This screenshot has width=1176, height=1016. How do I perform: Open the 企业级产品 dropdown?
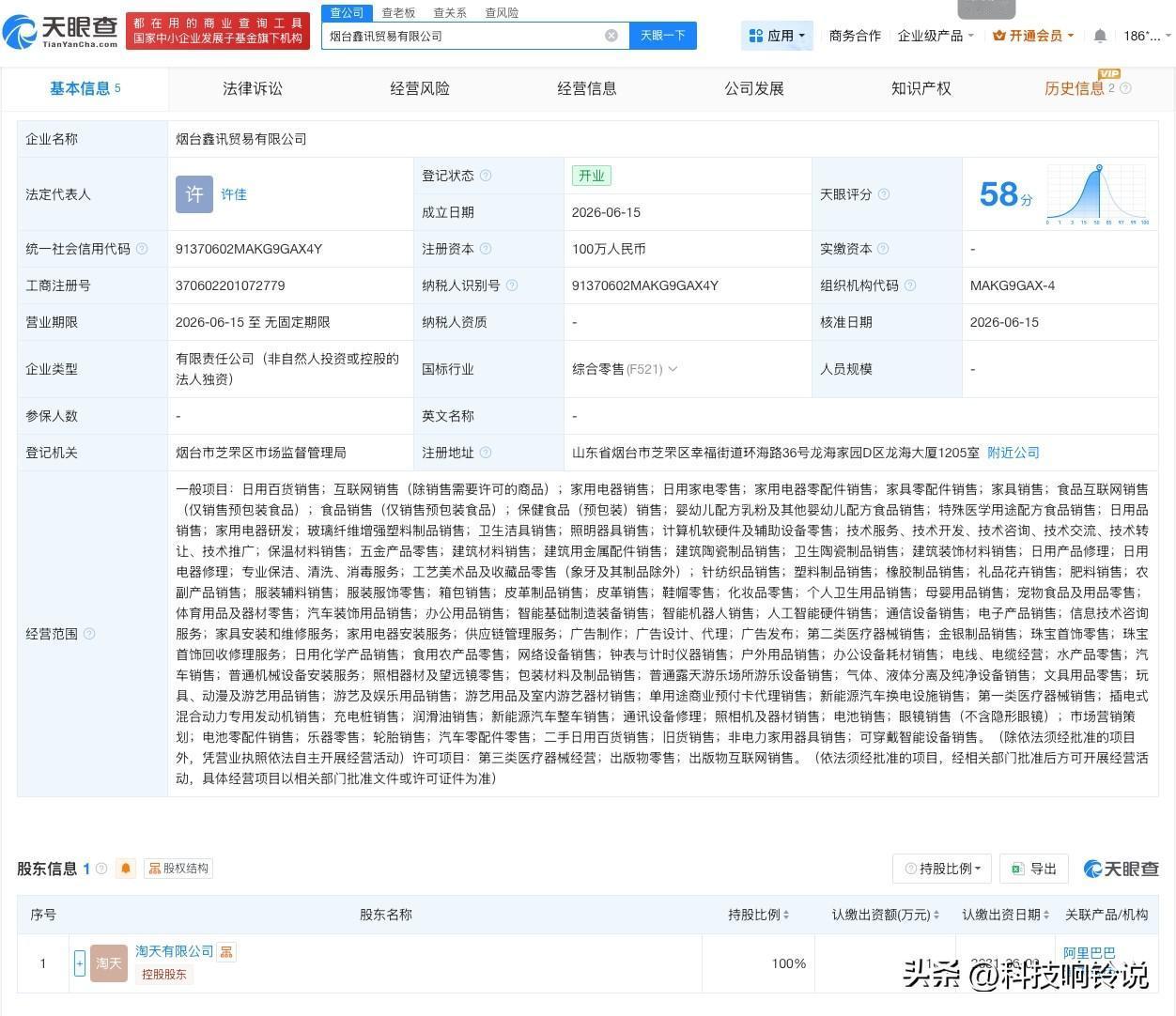coord(936,36)
